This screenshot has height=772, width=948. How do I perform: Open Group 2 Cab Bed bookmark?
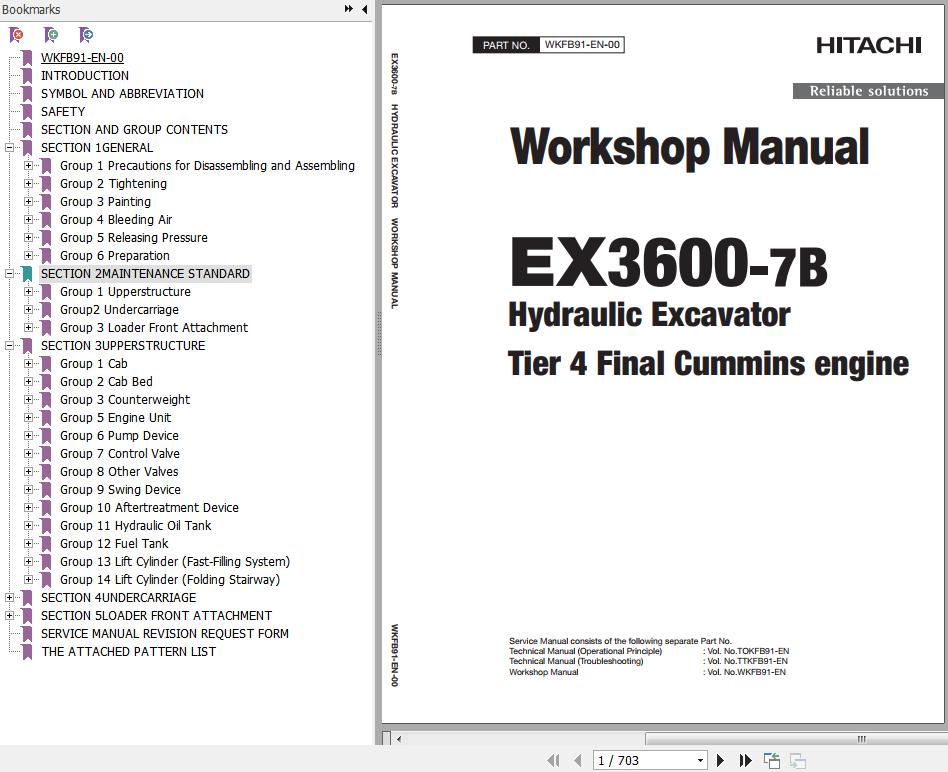106,381
